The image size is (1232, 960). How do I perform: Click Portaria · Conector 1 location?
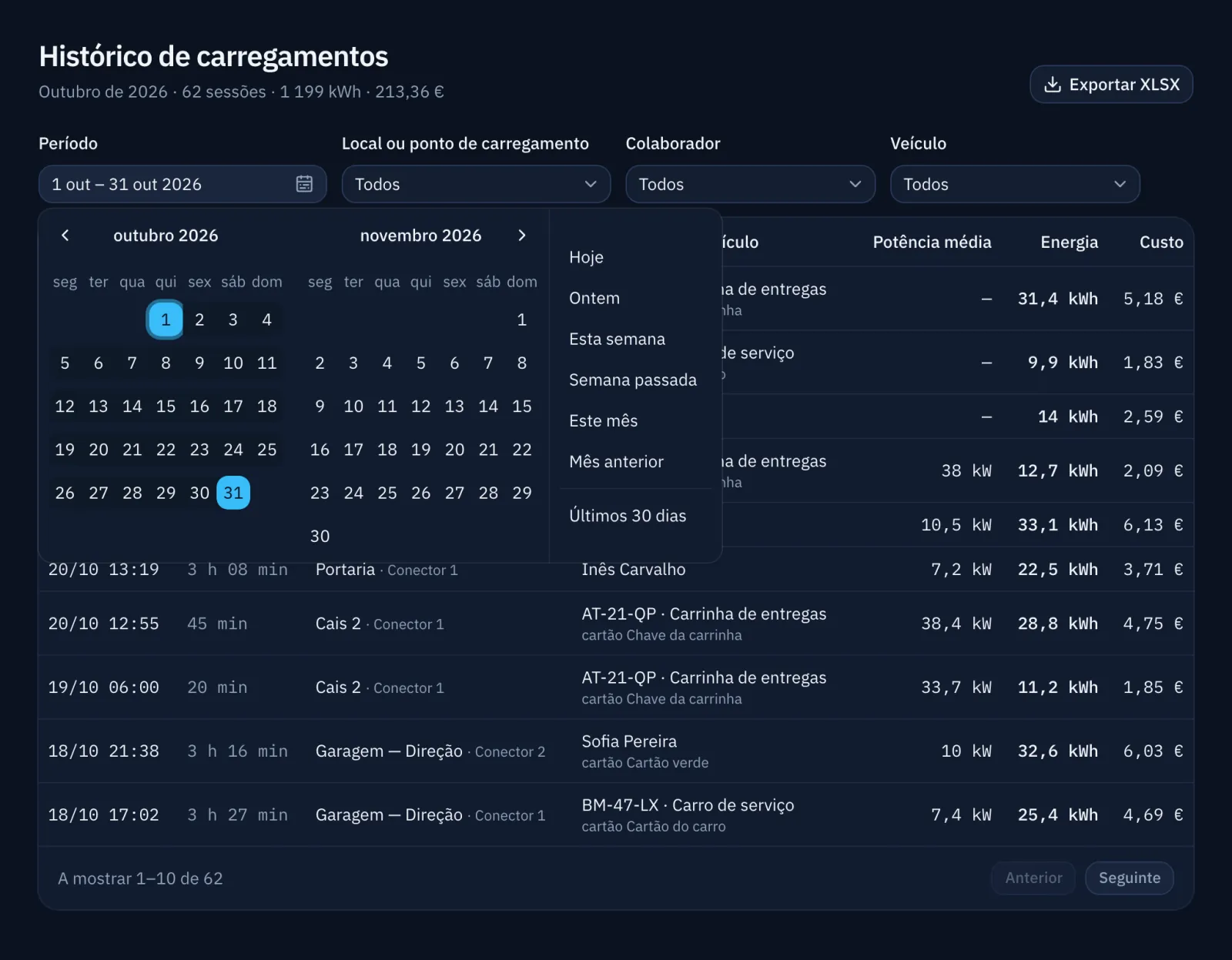click(x=387, y=570)
